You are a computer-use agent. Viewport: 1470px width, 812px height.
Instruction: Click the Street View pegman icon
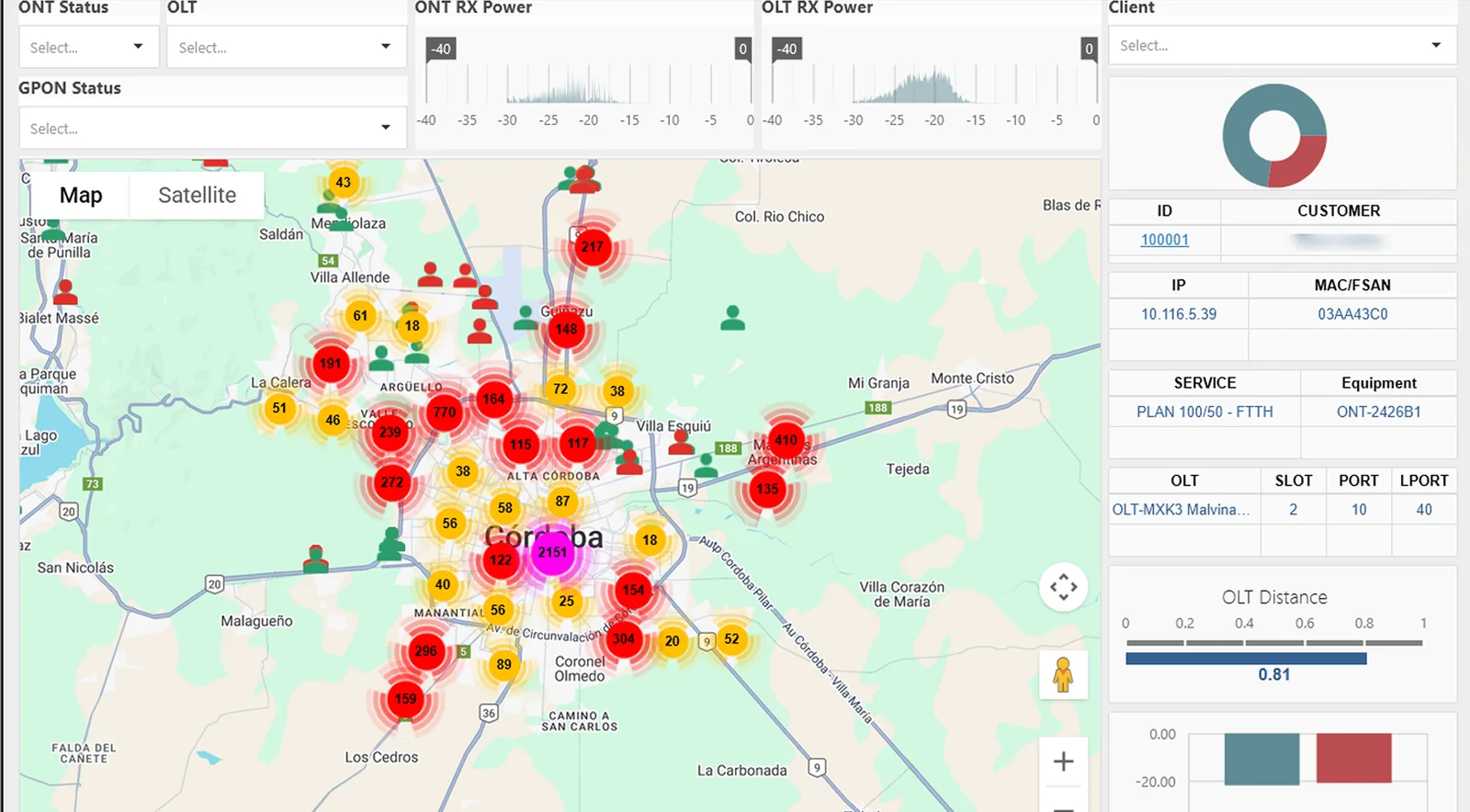coord(1063,675)
